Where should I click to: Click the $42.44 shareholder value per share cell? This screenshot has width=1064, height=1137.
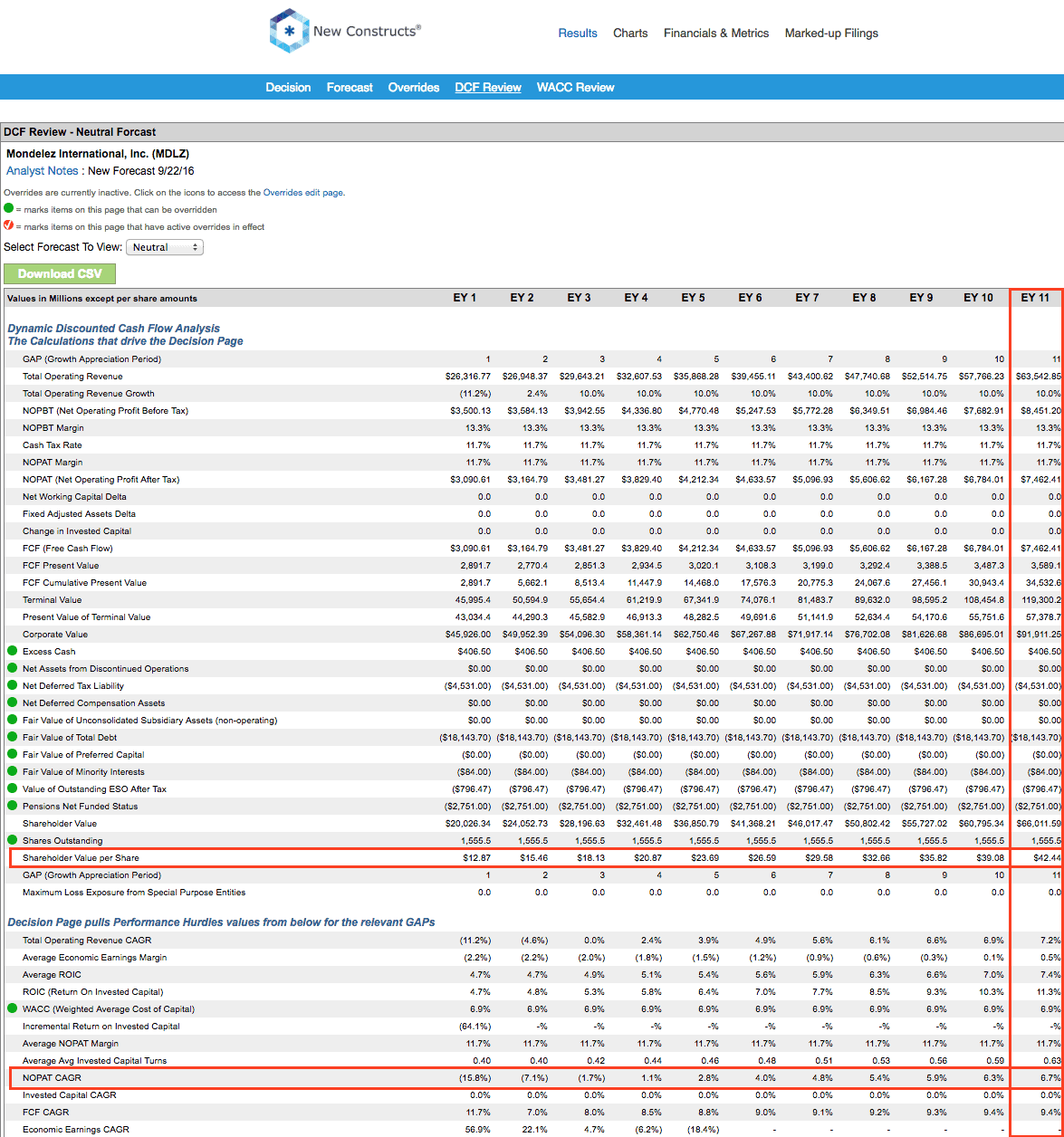pos(1046,858)
